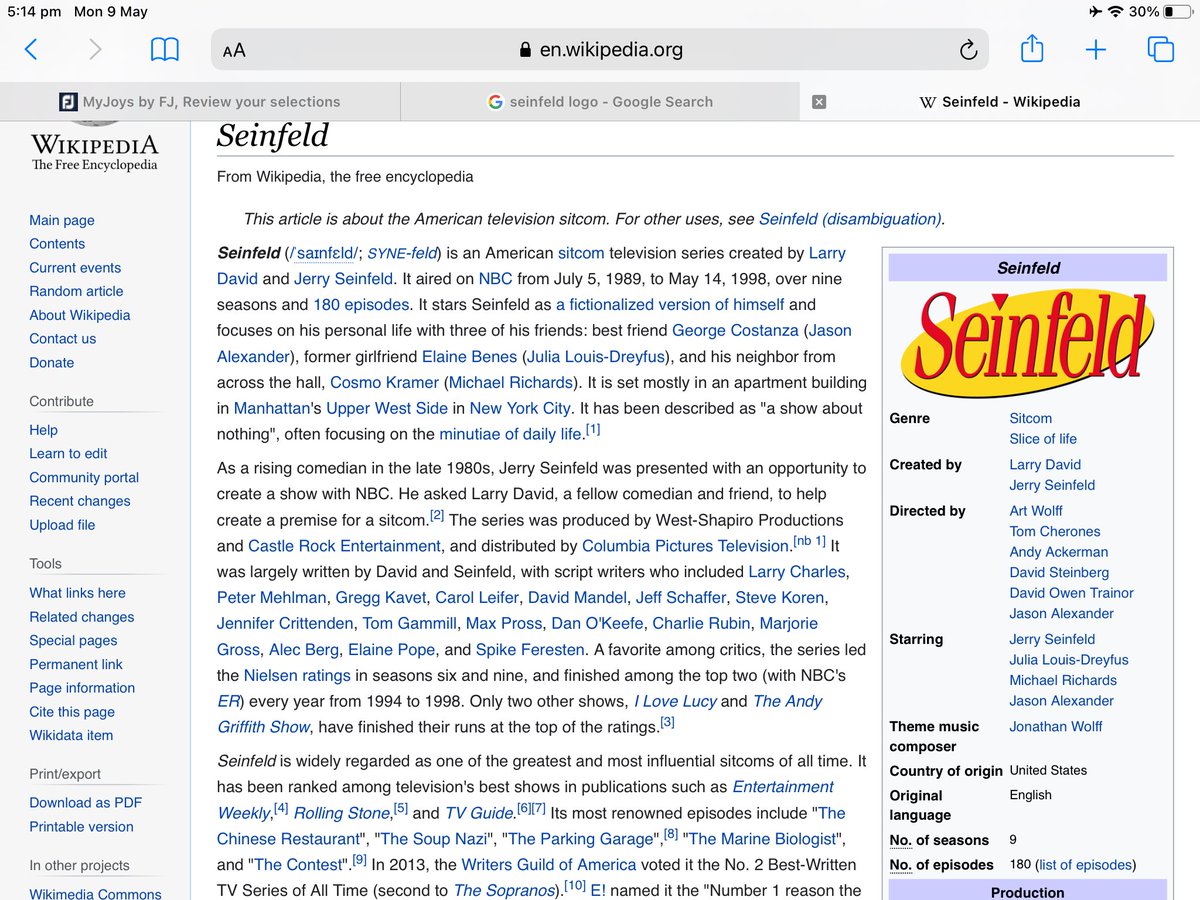Open Contents sidebar link
This screenshot has height=900, width=1200.
57,244
